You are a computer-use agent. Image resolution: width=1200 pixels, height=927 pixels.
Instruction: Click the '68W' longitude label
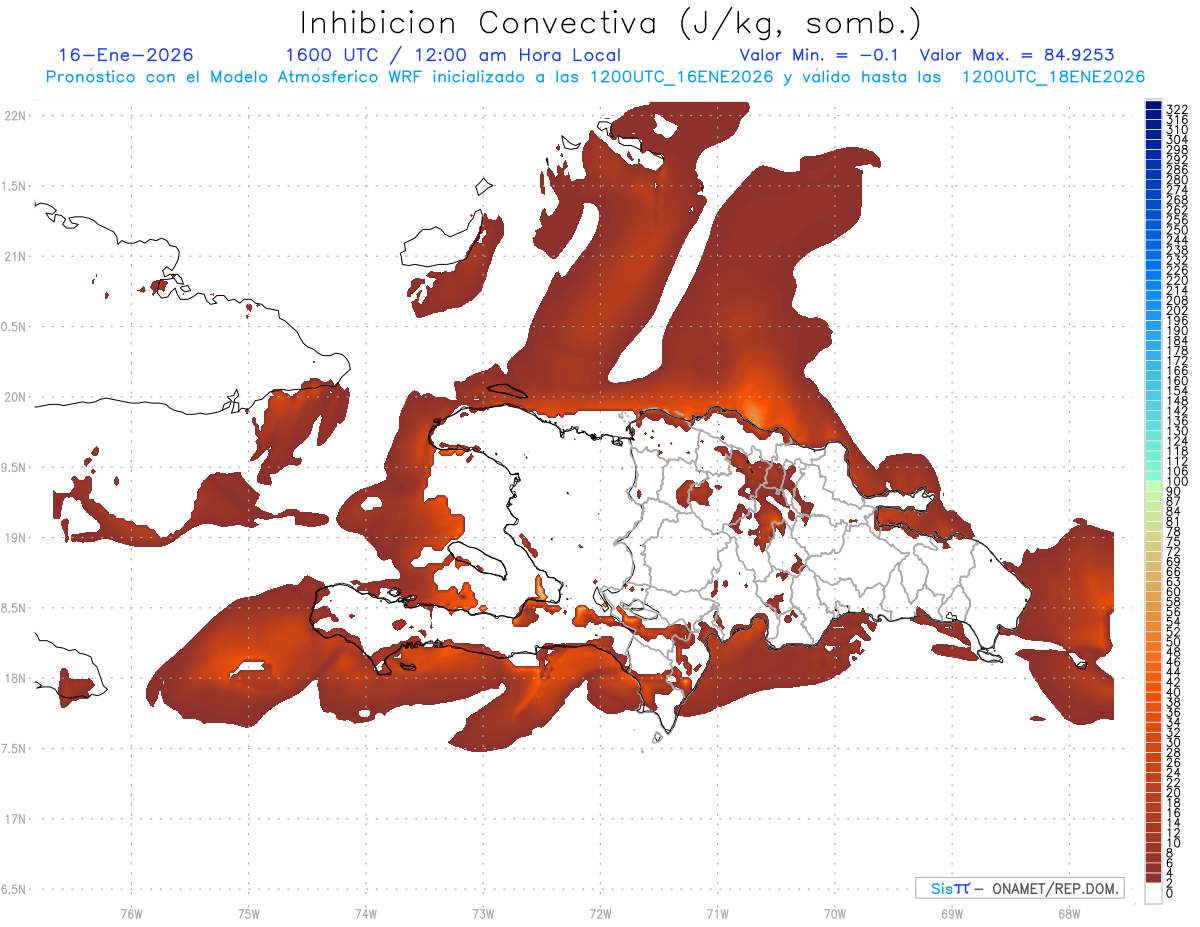pyautogui.click(x=1069, y=912)
